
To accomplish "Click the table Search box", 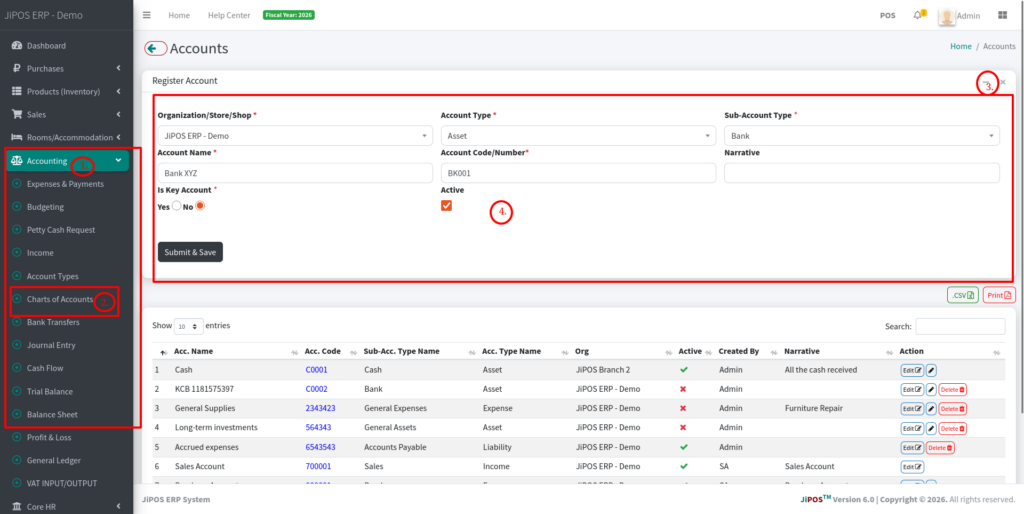I will click(x=961, y=327).
